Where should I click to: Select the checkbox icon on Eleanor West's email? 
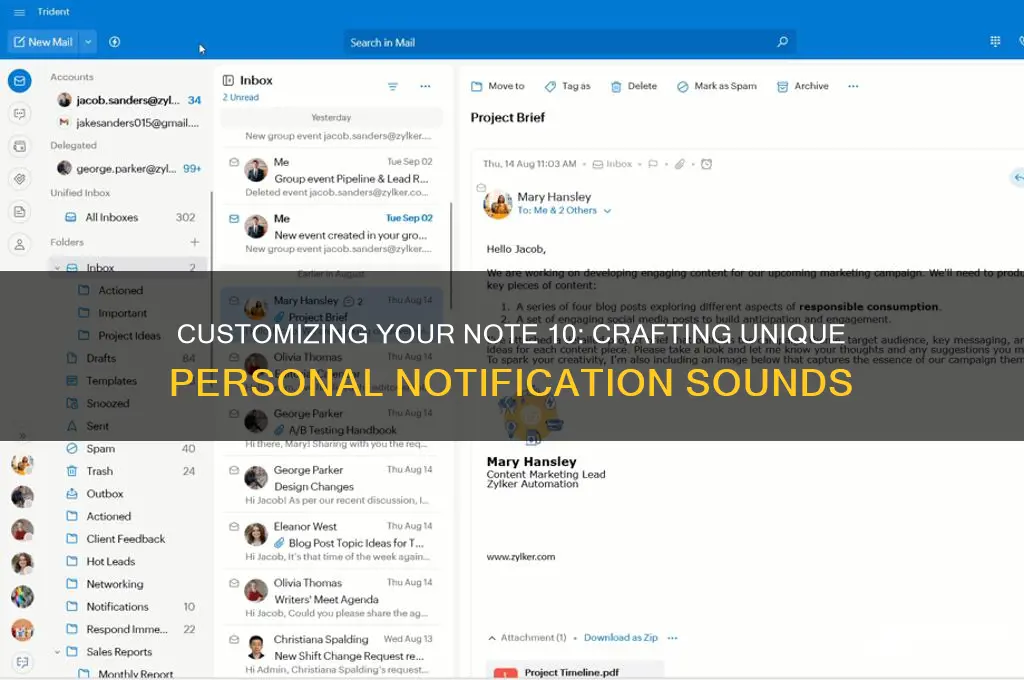(234, 526)
